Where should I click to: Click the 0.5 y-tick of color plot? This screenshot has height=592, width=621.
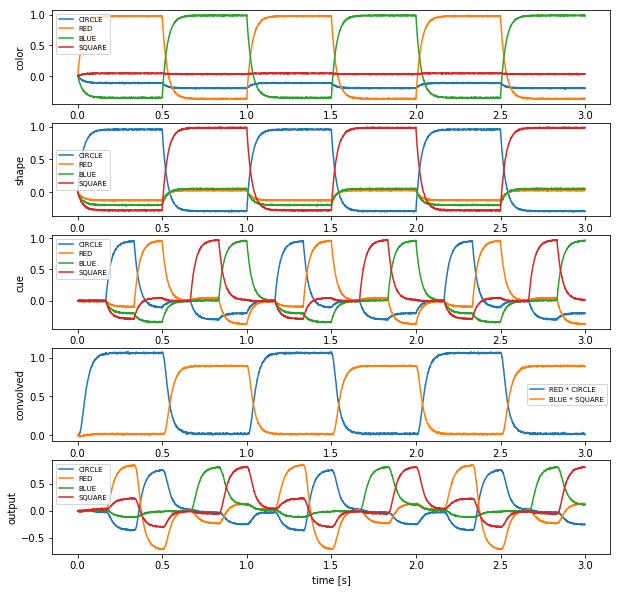(38, 46)
